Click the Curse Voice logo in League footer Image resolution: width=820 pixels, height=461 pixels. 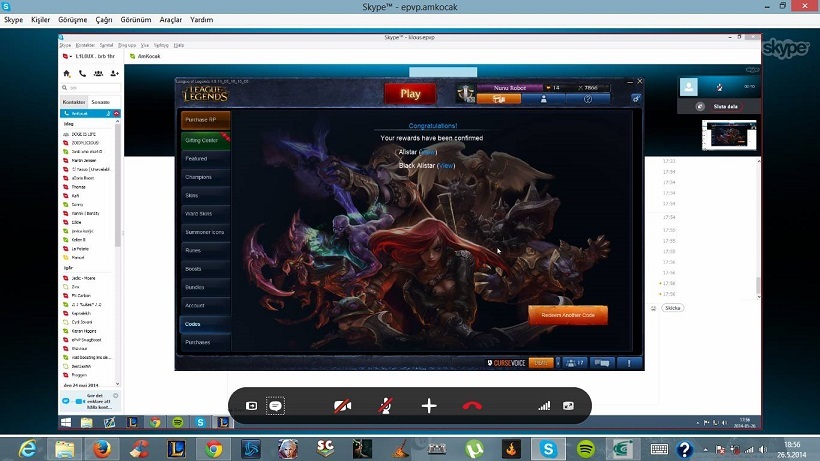(x=506, y=363)
